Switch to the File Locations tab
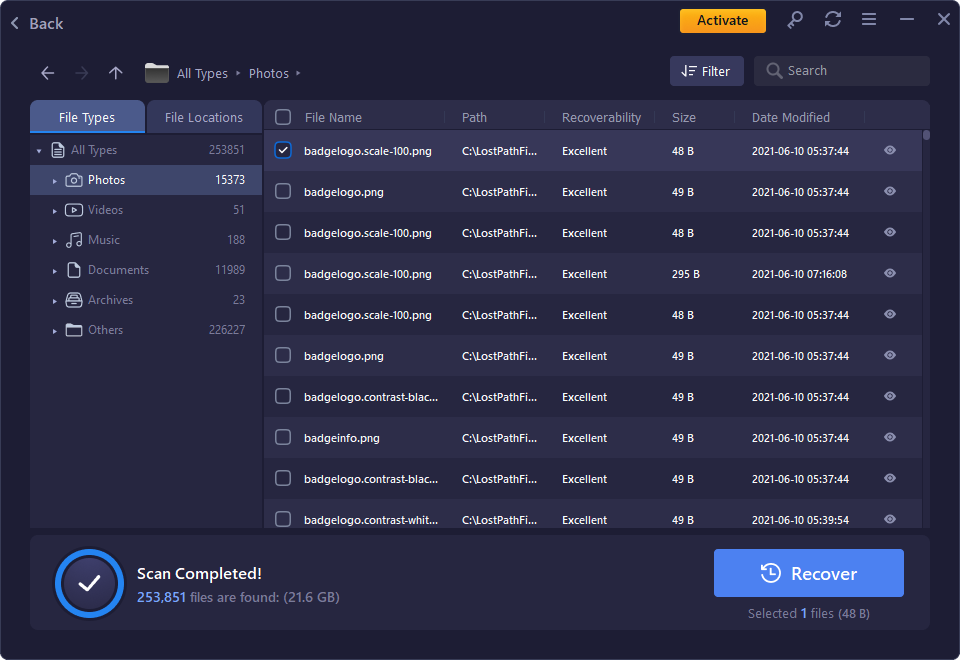This screenshot has height=660, width=960. pos(204,116)
